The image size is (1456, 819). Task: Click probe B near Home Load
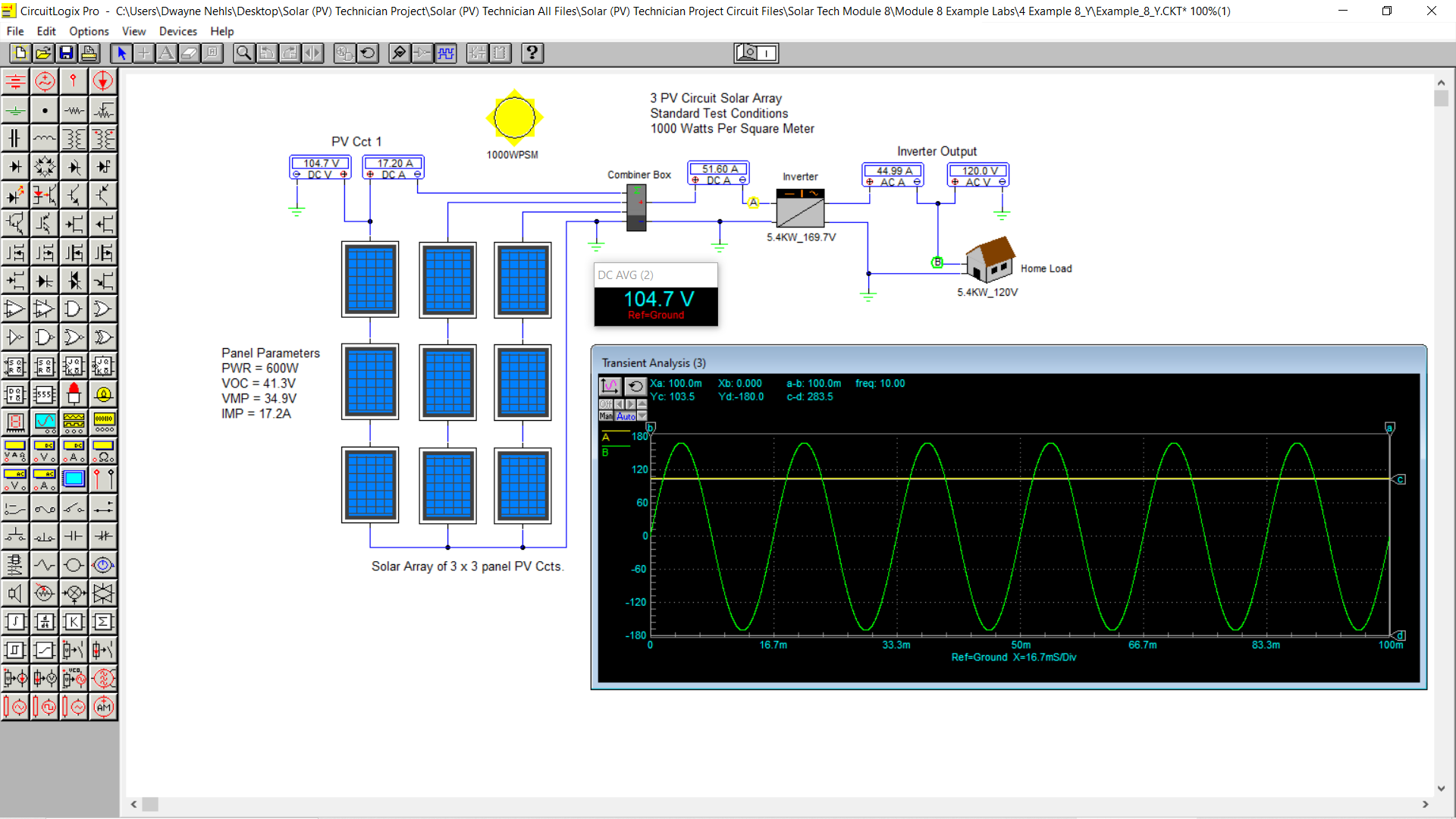(937, 262)
